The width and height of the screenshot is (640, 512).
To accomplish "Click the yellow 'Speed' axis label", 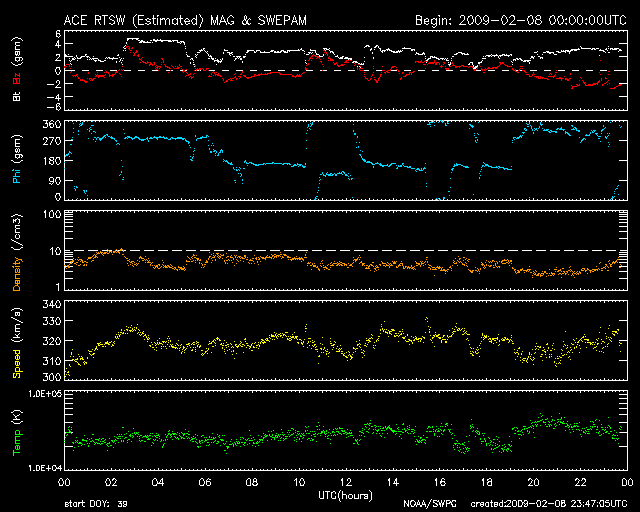I will pyautogui.click(x=17, y=363).
